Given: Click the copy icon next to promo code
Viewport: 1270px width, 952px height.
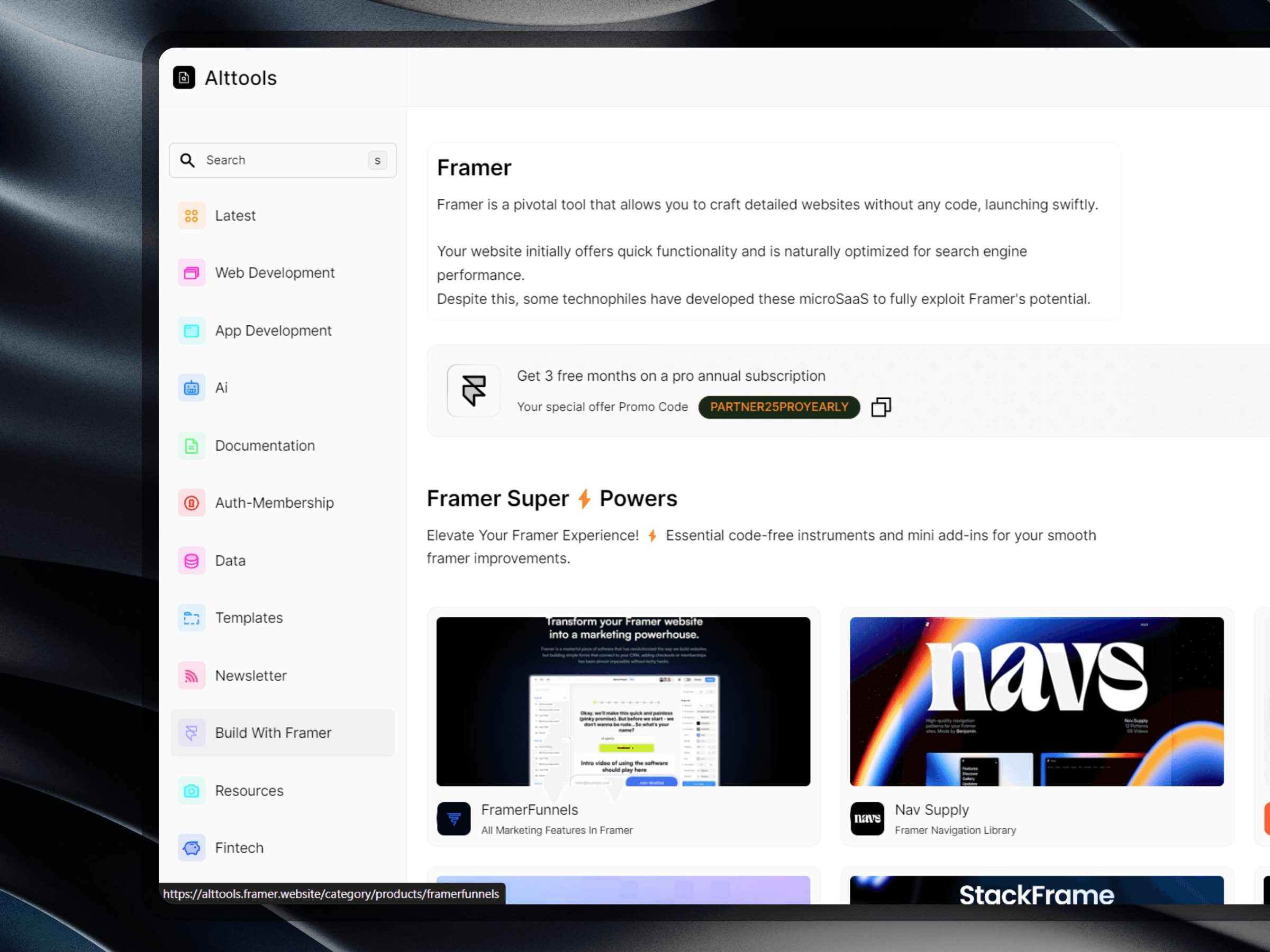Looking at the screenshot, I should tap(879, 406).
